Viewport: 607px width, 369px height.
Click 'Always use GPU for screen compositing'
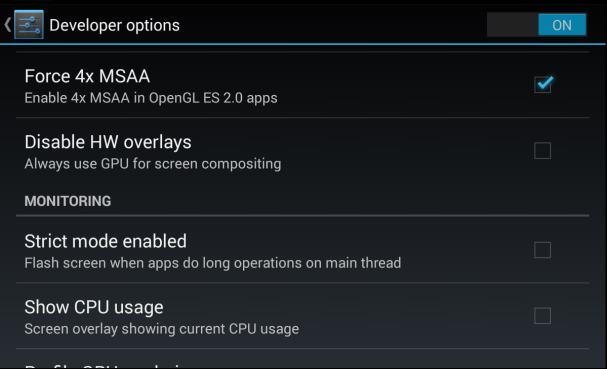153,164
